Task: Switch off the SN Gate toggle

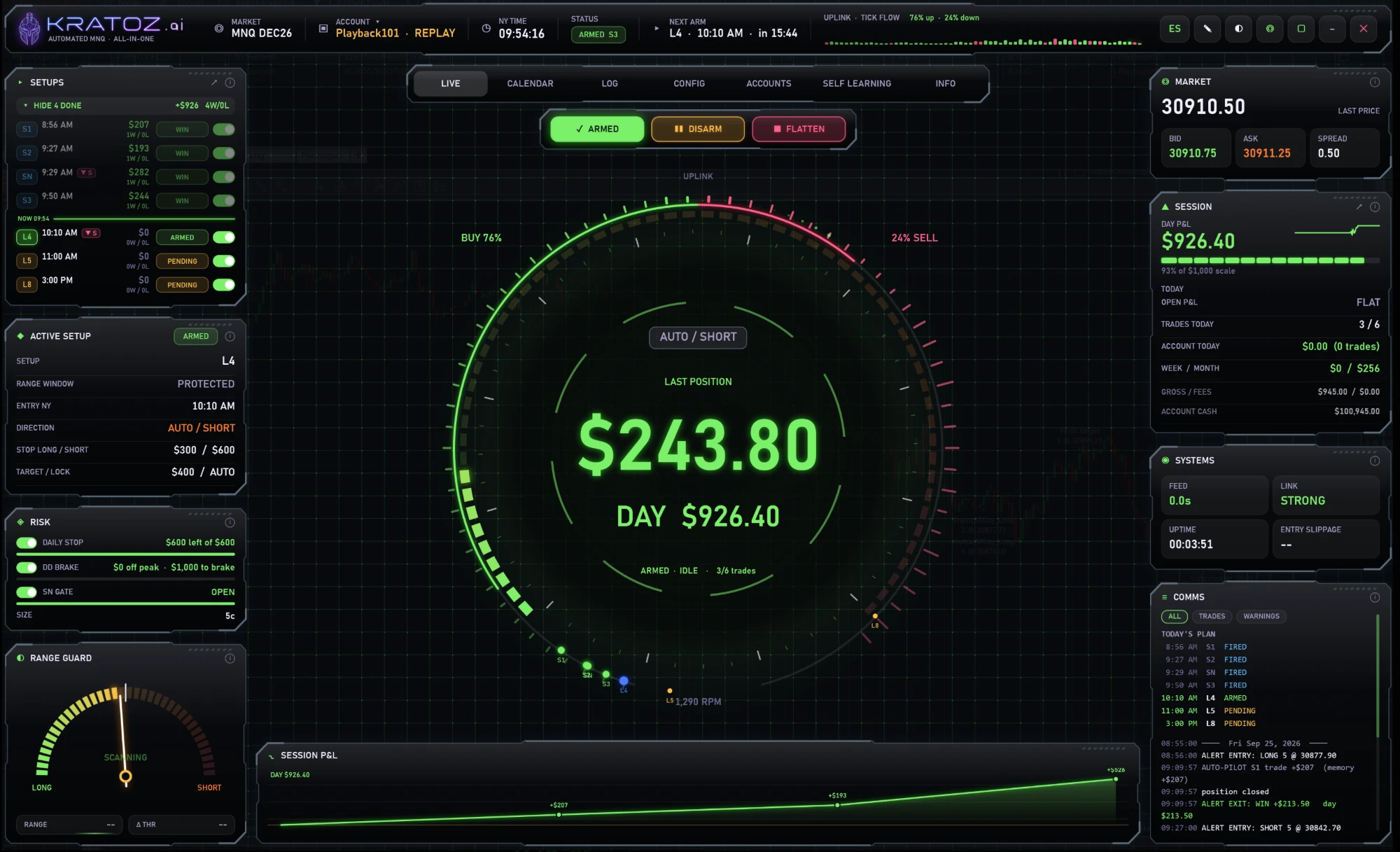Action: (x=27, y=592)
